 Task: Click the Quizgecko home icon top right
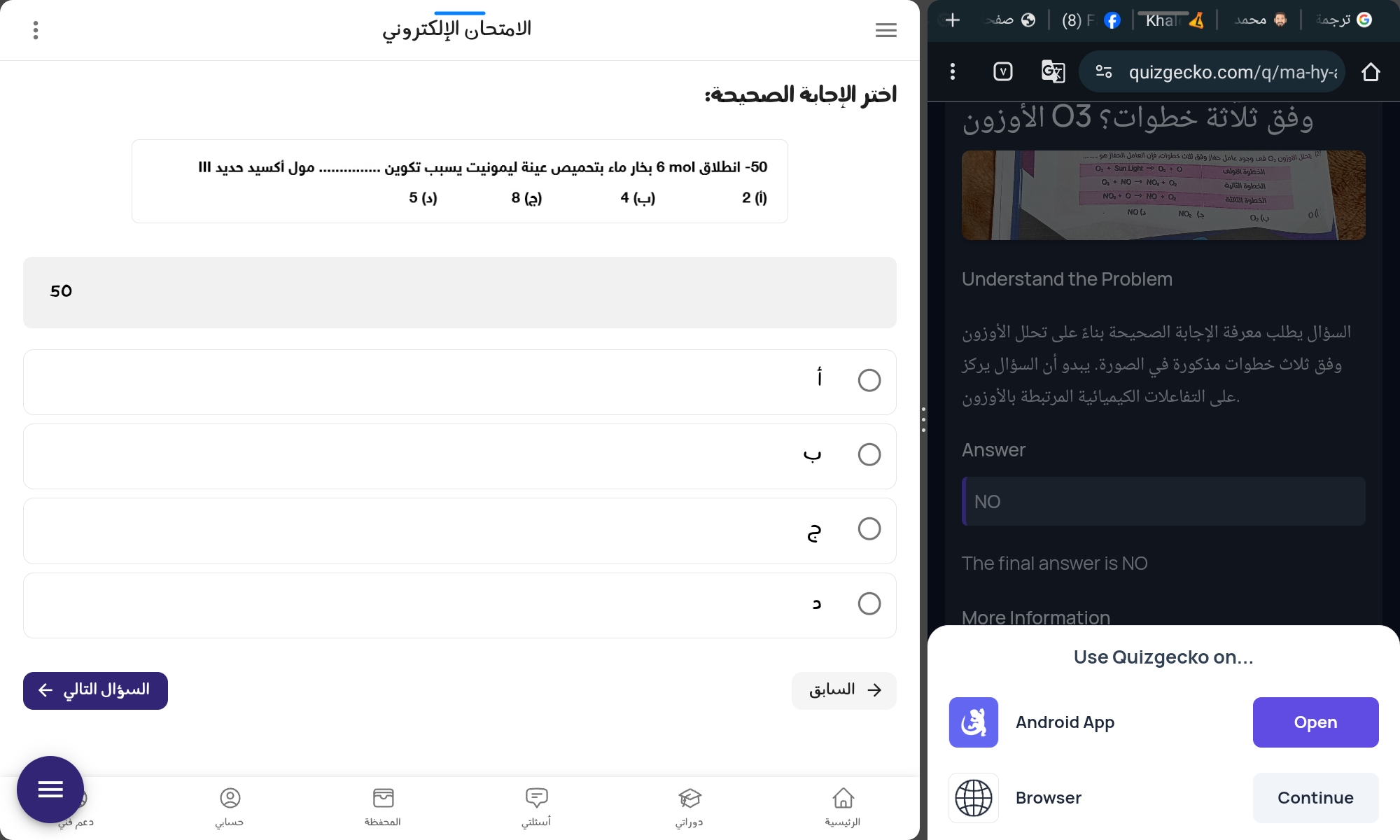(x=1372, y=72)
